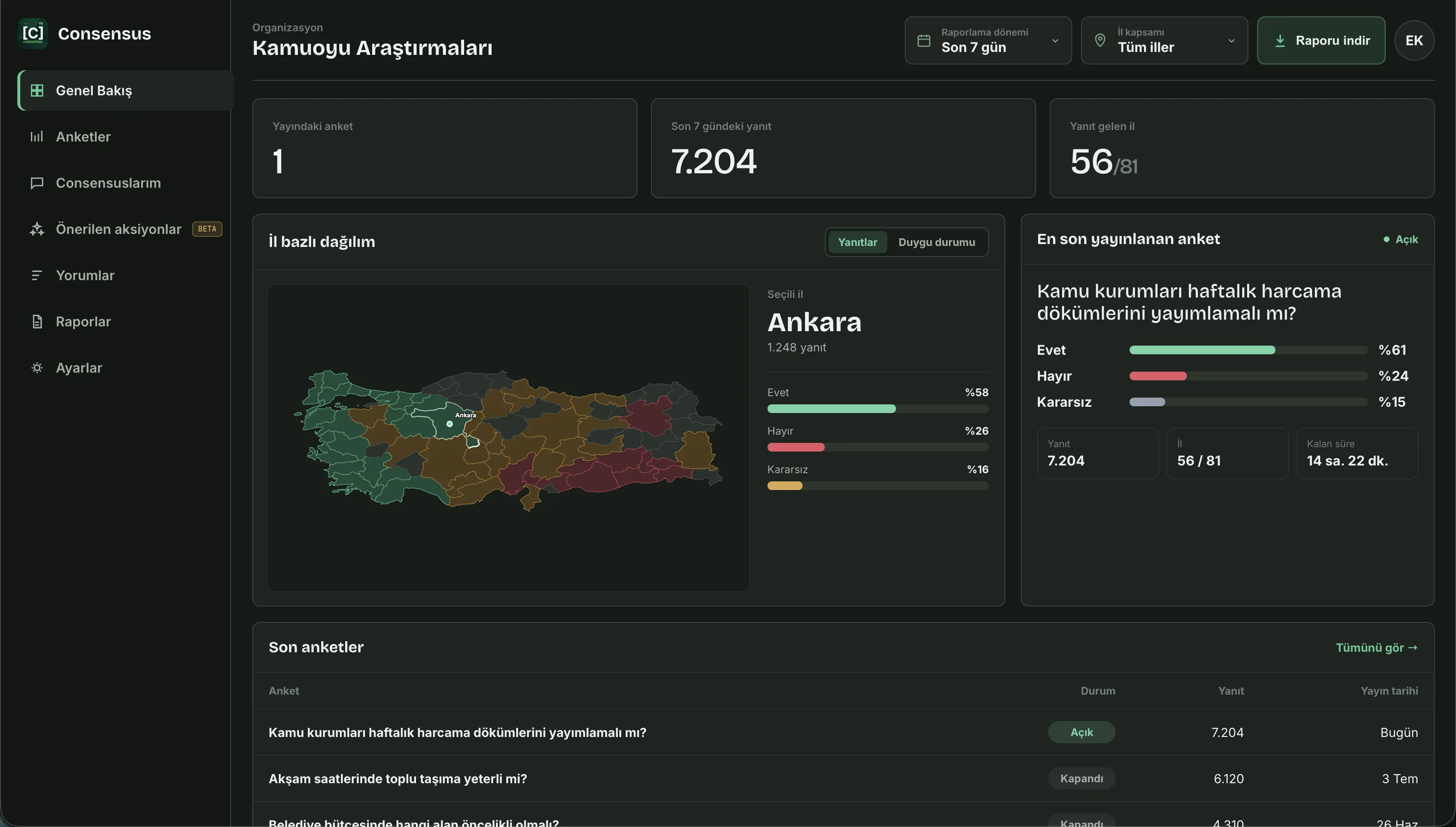Open Akşam saatlerinde toplu taşıma survey row
1456x827 pixels.
[843, 778]
